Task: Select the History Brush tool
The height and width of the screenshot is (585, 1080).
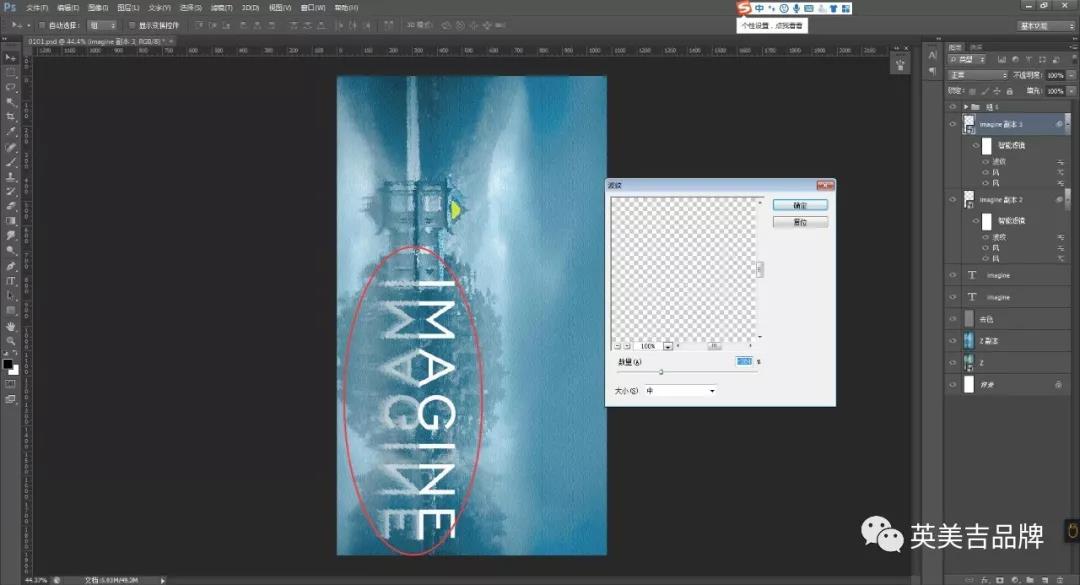Action: [x=10, y=192]
